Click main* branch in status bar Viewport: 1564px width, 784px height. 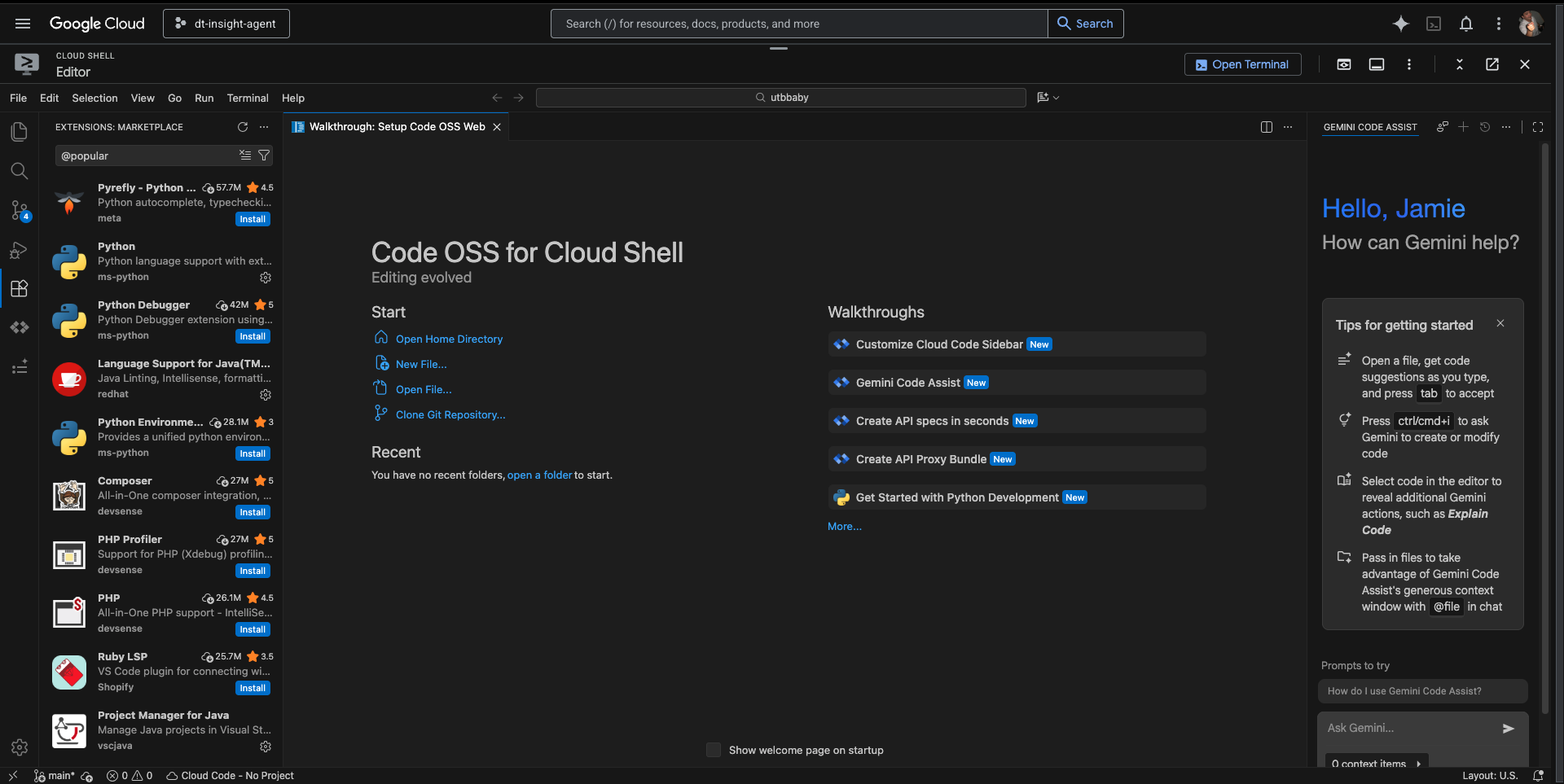click(x=55, y=776)
